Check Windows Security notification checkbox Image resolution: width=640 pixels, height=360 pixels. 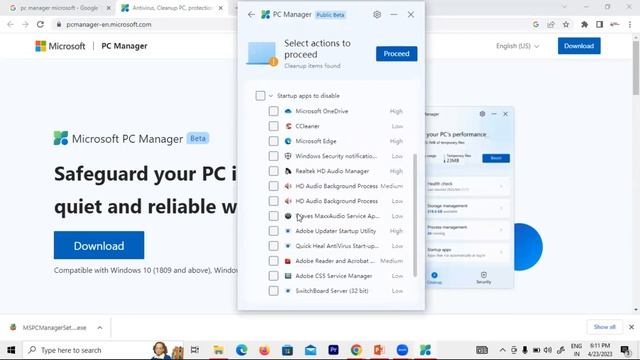[x=273, y=156]
